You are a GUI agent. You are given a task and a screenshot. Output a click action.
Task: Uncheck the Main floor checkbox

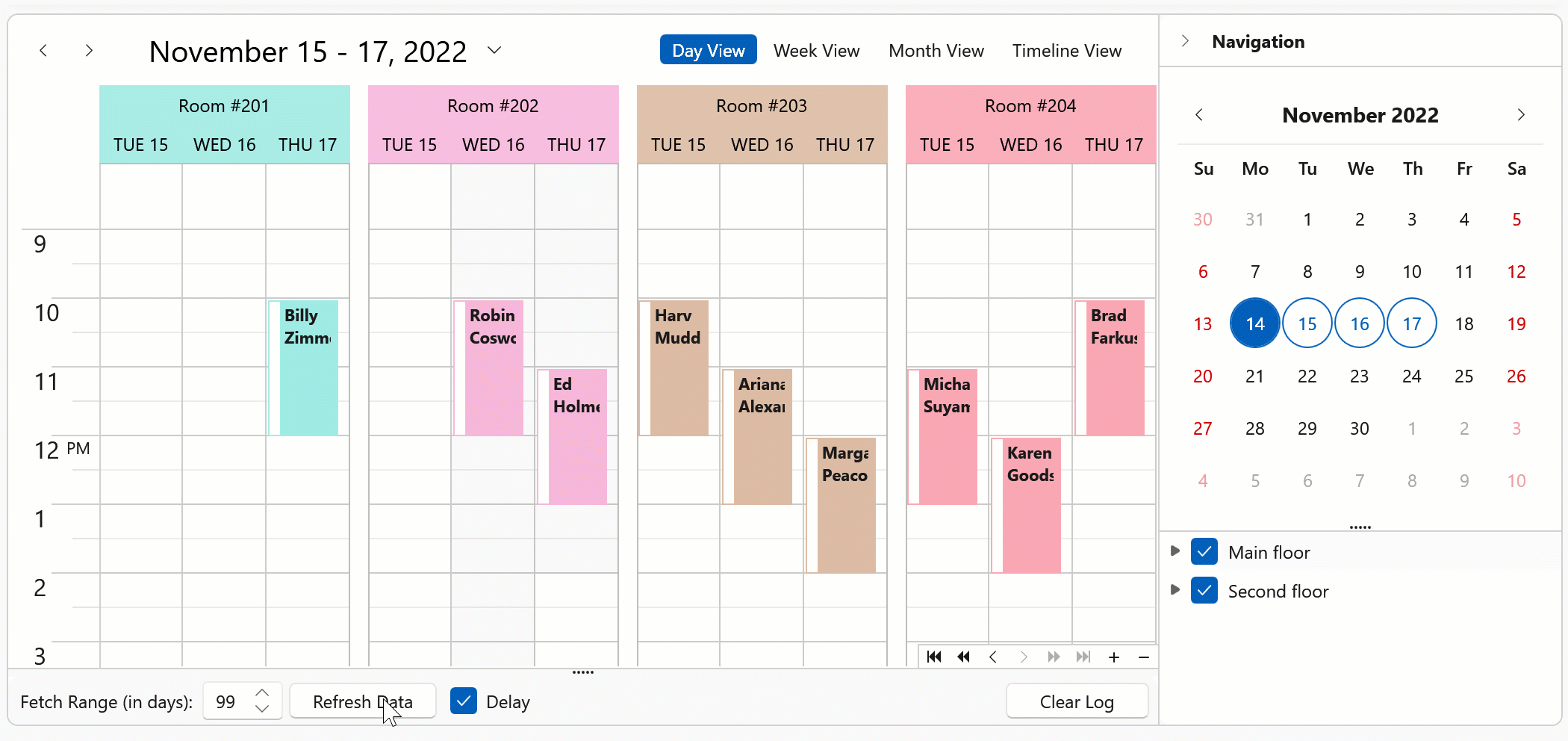click(1204, 551)
